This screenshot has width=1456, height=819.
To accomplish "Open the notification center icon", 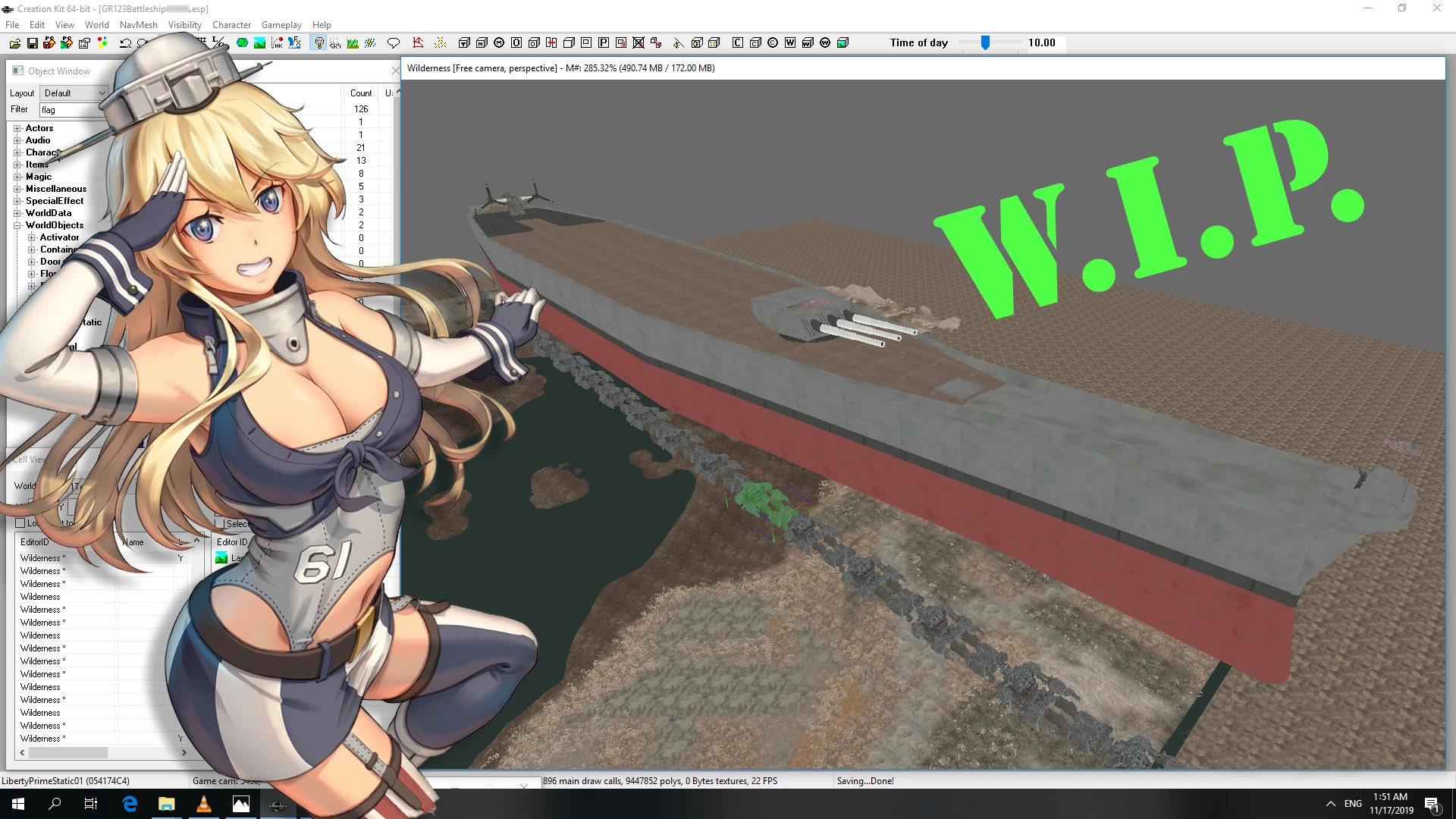I will point(1432,804).
